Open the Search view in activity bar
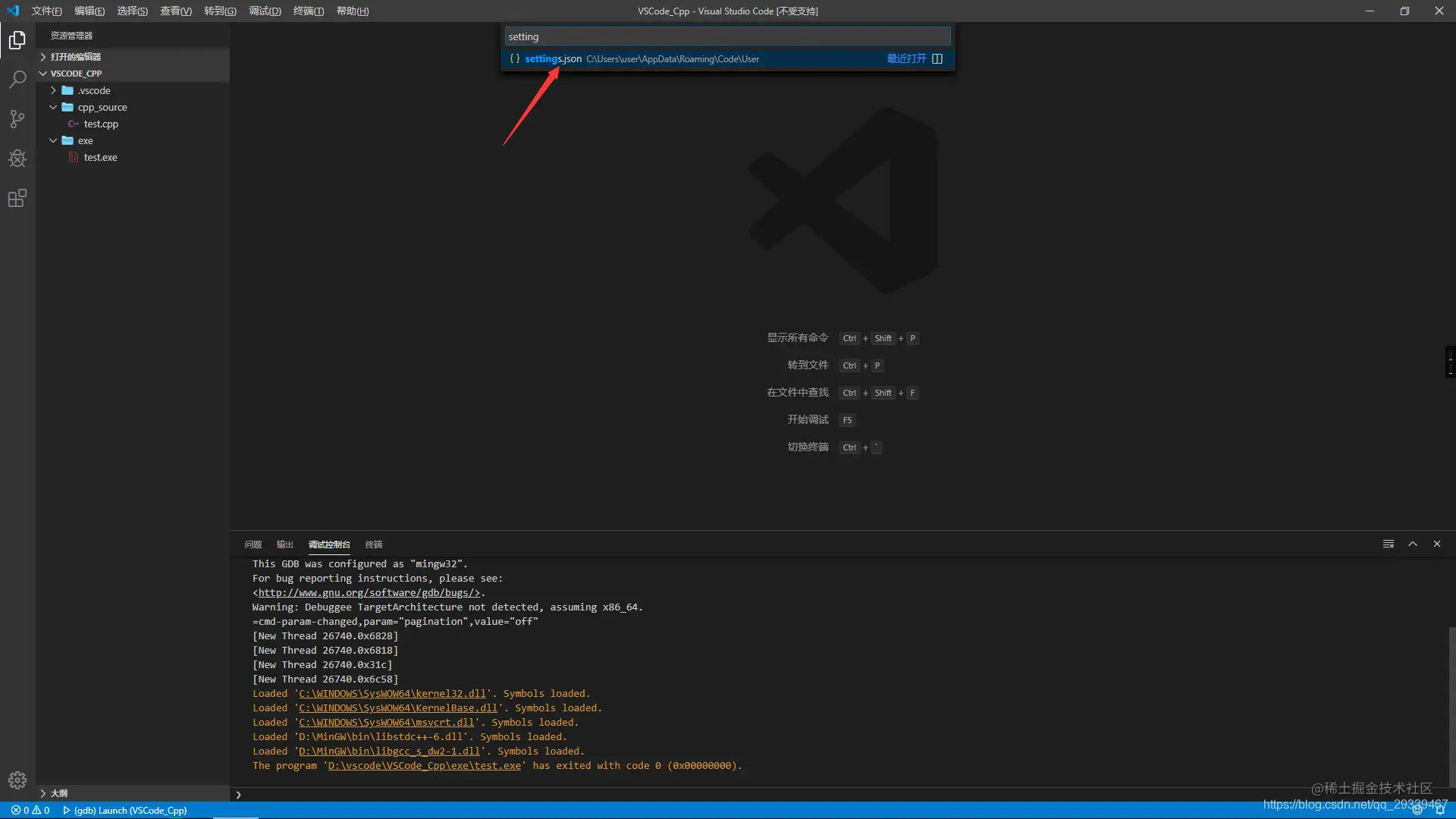 click(17, 79)
